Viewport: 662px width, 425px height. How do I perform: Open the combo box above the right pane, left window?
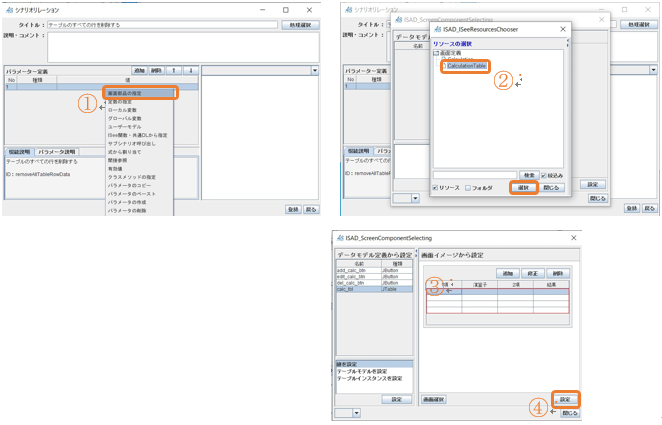(x=315, y=71)
